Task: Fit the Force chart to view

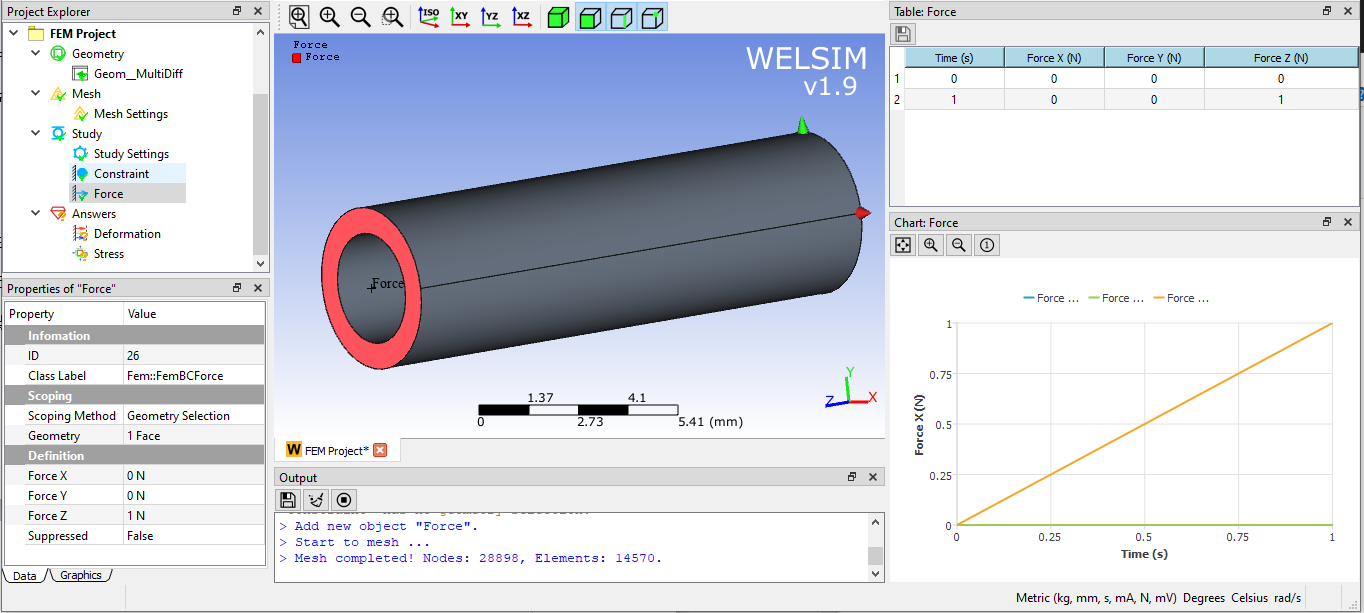Action: click(903, 245)
